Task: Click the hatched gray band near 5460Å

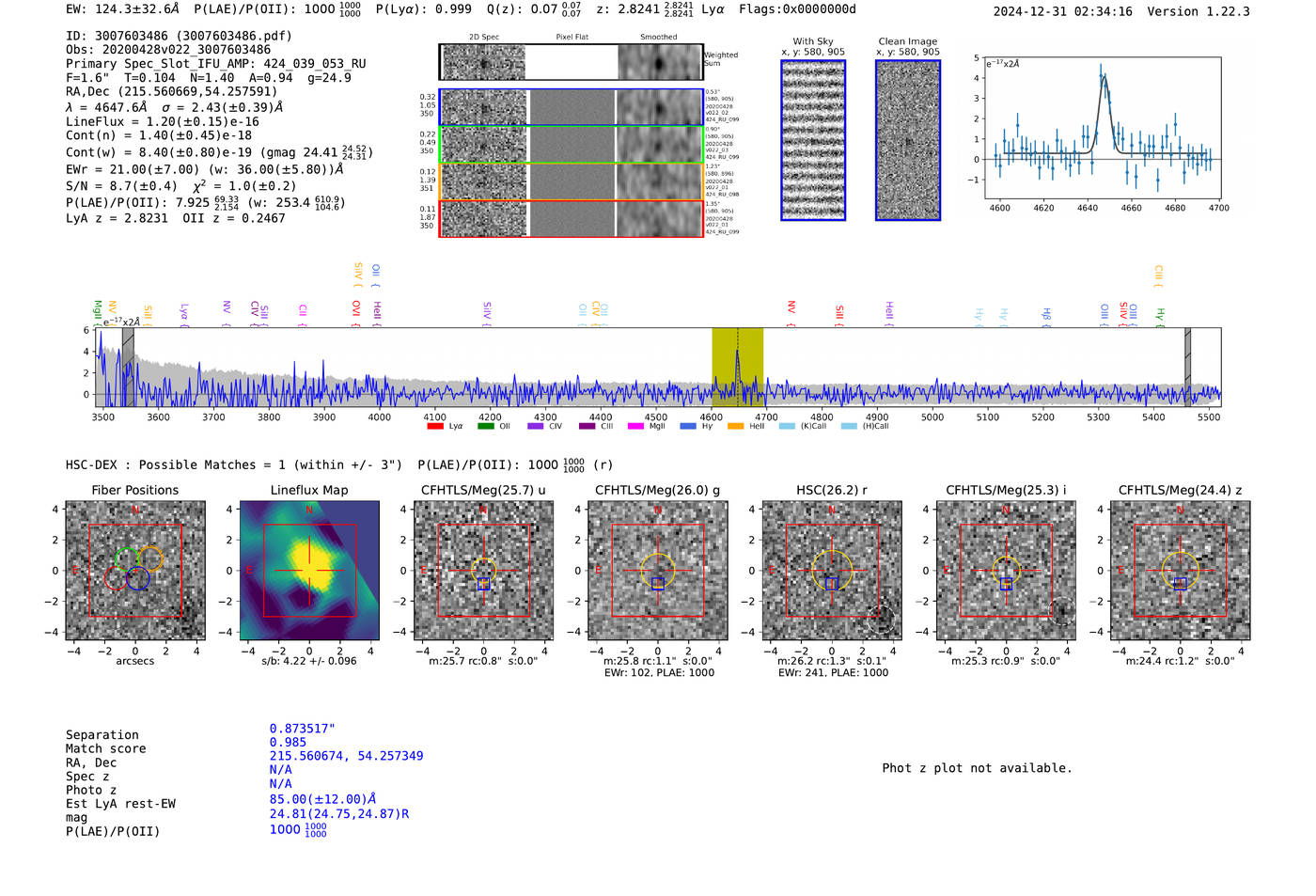Action: click(1187, 368)
